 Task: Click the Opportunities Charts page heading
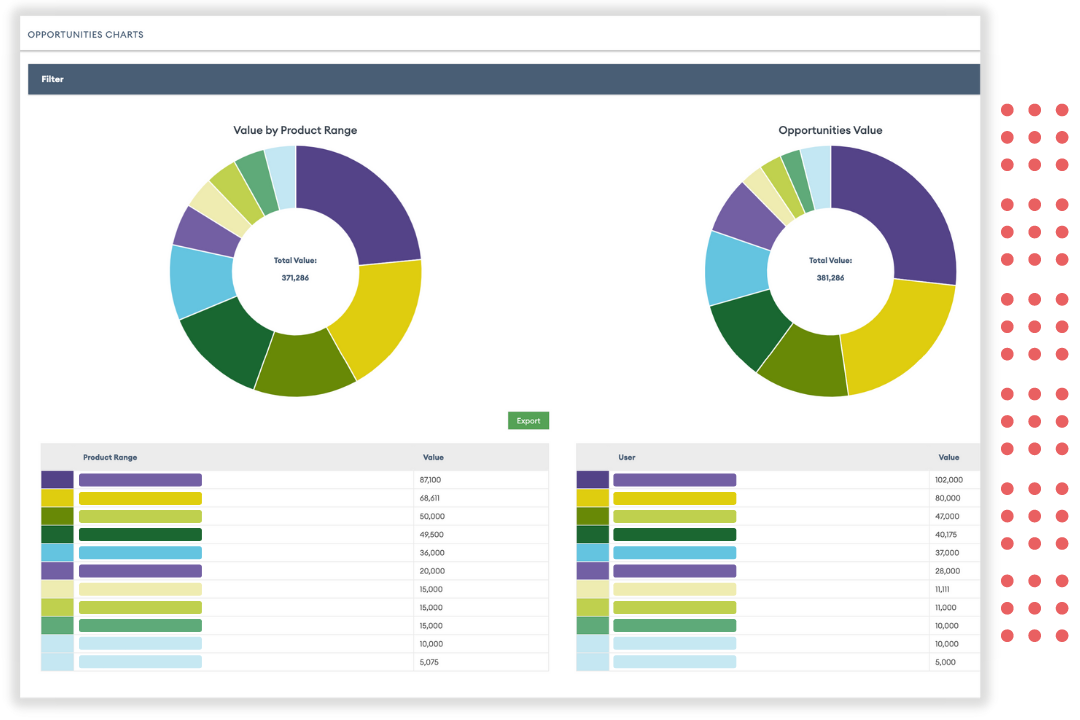click(85, 35)
